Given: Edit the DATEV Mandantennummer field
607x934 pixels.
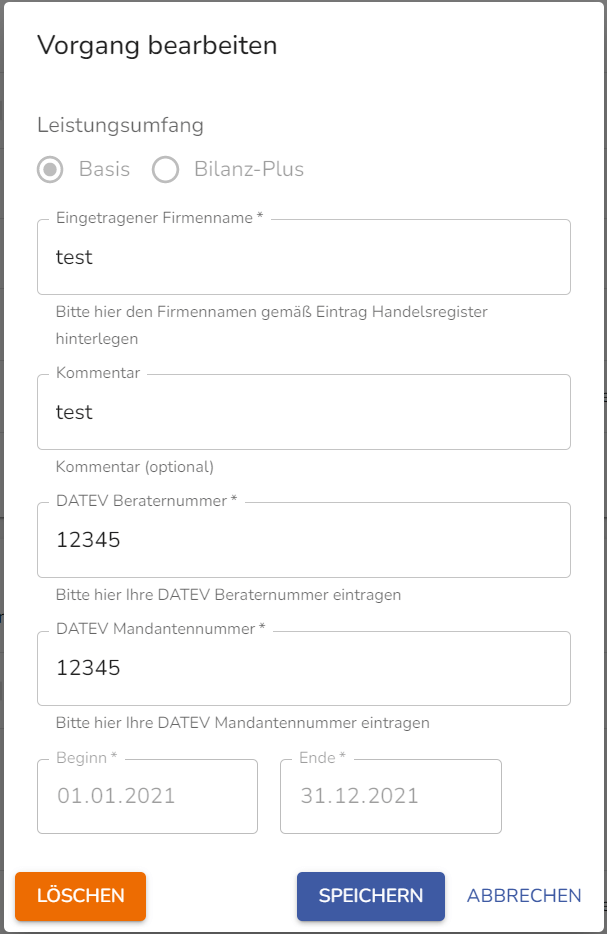Looking at the screenshot, I should pos(304,668).
